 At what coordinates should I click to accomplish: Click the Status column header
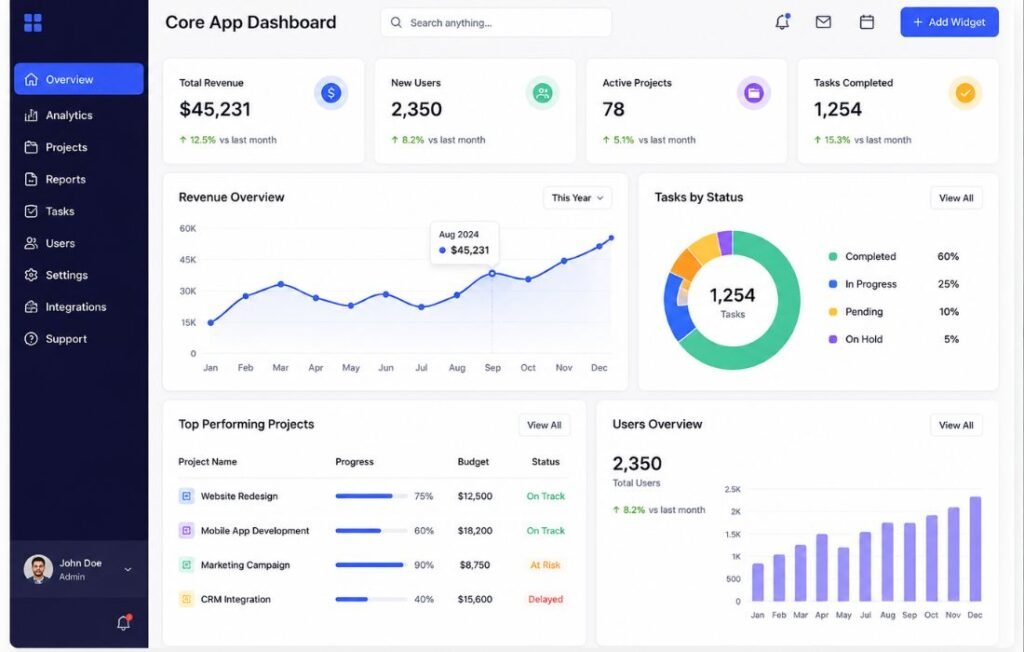[545, 462]
